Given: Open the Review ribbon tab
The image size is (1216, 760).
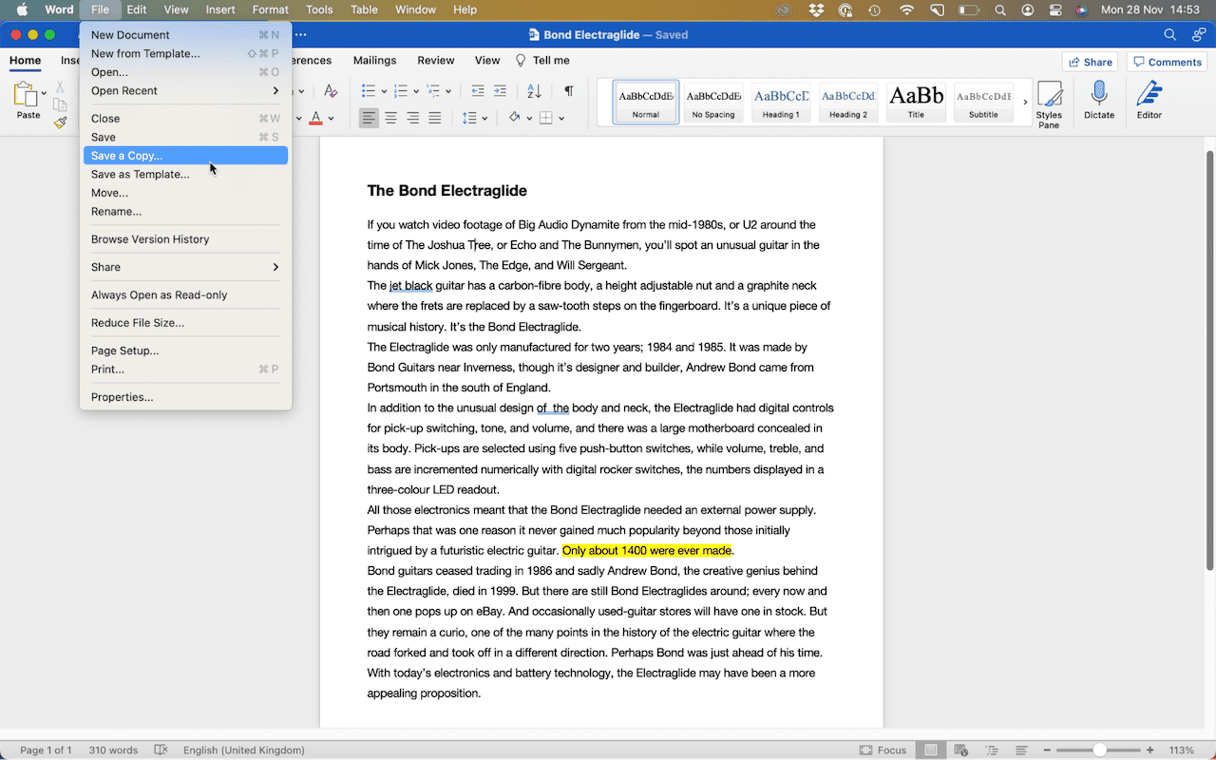Looking at the screenshot, I should [435, 61].
